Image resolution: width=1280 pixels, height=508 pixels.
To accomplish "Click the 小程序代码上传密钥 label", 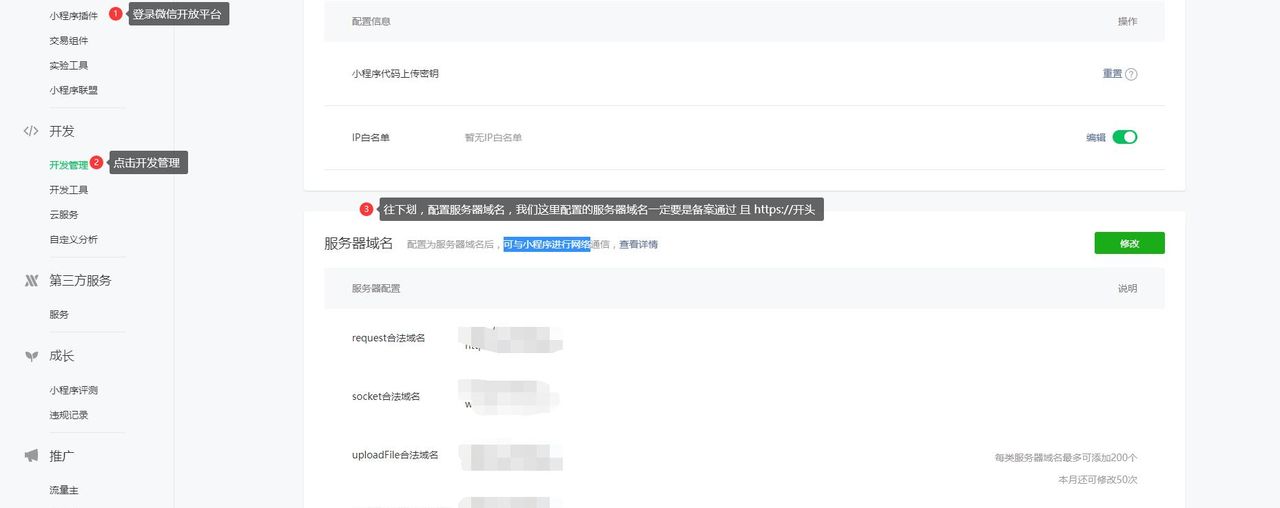I will 395,74.
